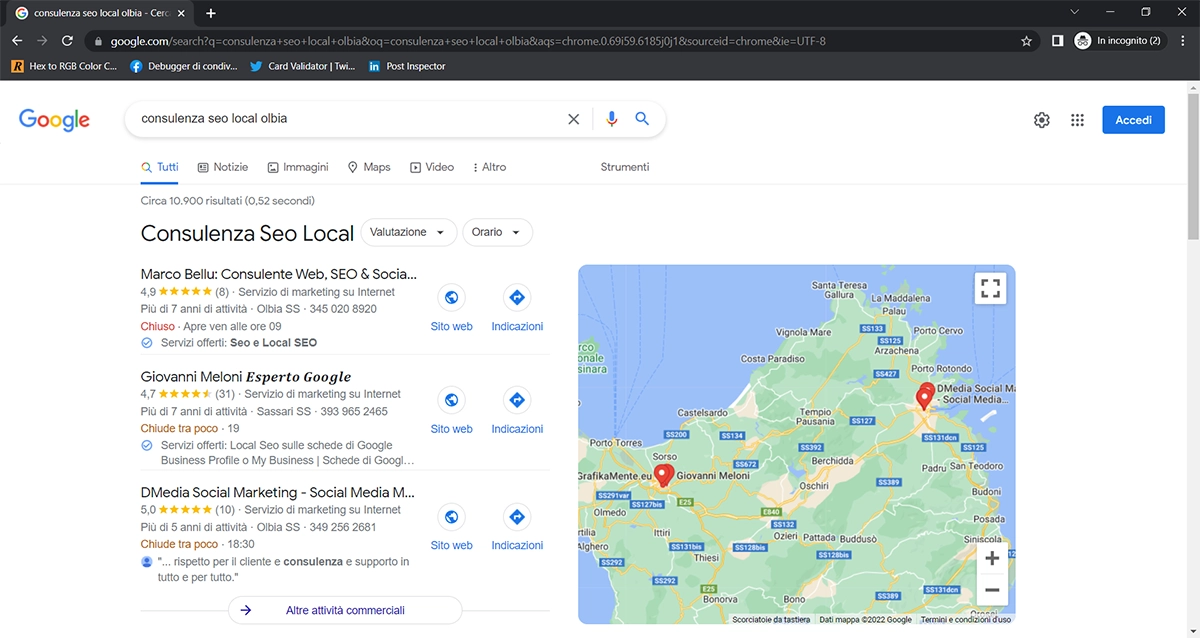Go back using browser back arrow
This screenshot has height=638, width=1200.
17,41
